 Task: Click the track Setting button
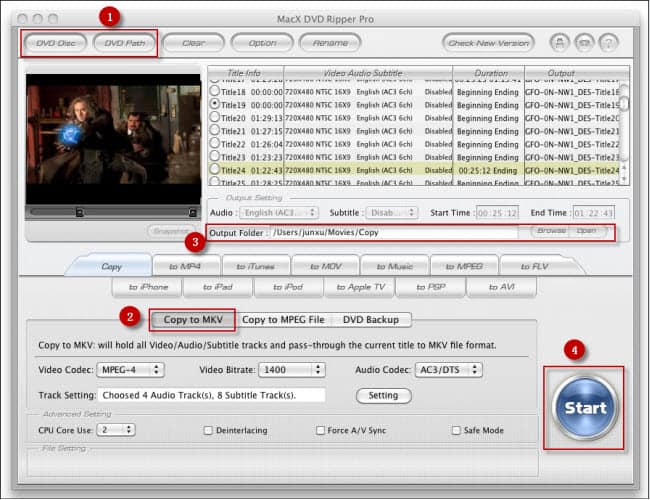pos(383,396)
